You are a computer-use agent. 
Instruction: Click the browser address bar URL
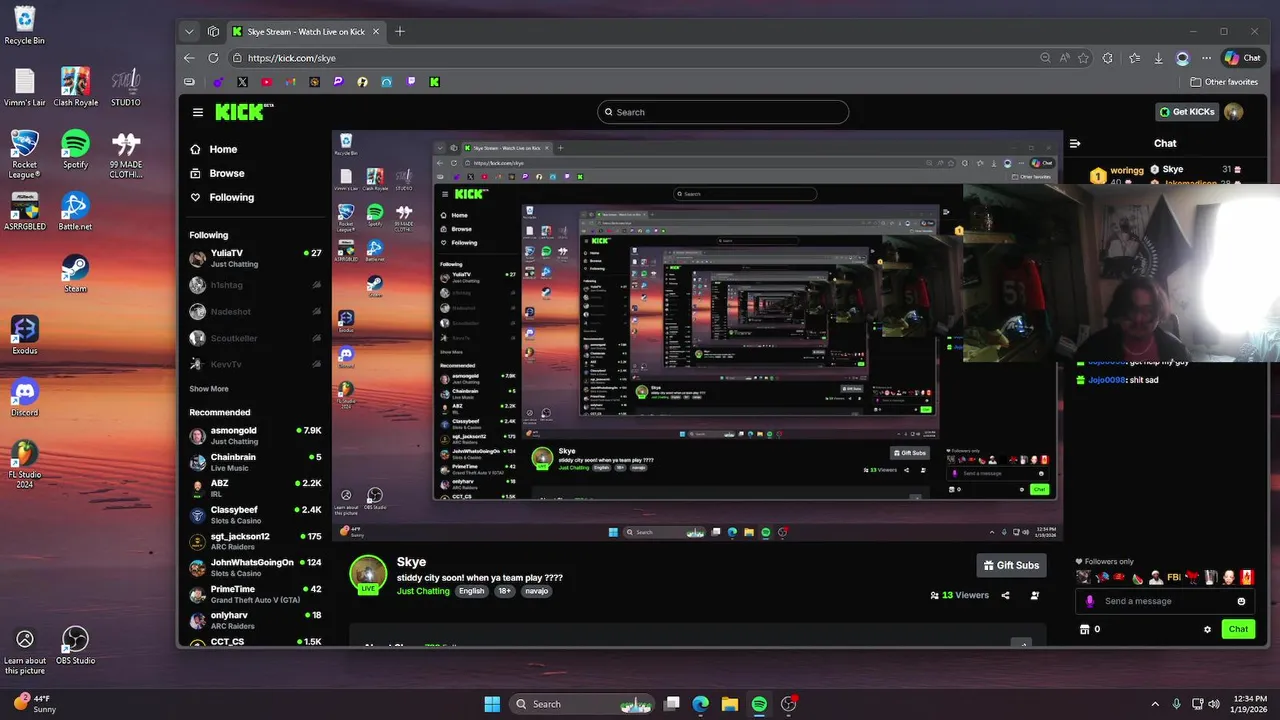click(x=292, y=58)
